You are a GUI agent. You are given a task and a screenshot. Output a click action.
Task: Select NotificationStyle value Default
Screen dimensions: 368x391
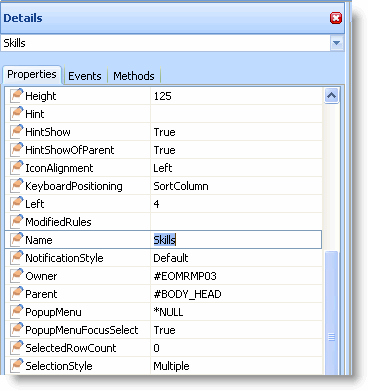tap(171, 258)
